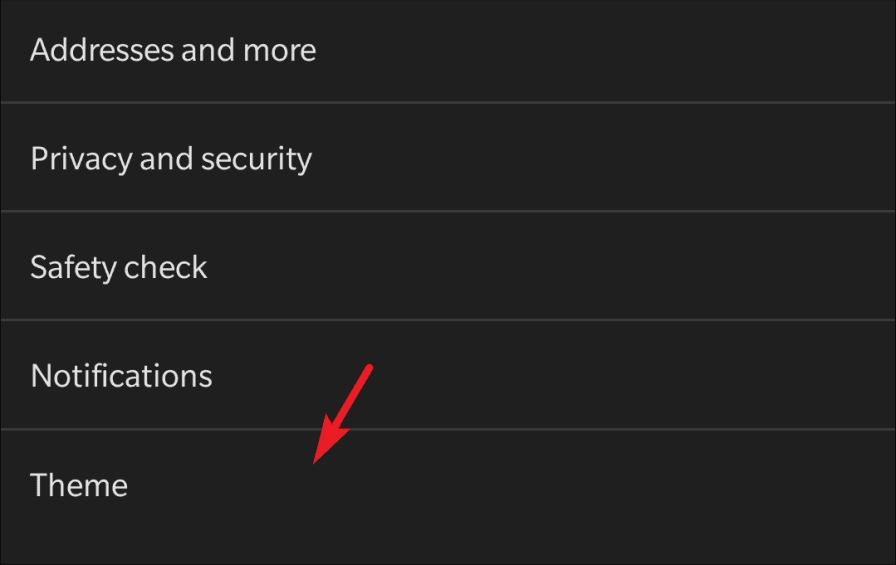Tap the "Addresses and more" label text
The height and width of the screenshot is (565, 896).
tap(173, 50)
